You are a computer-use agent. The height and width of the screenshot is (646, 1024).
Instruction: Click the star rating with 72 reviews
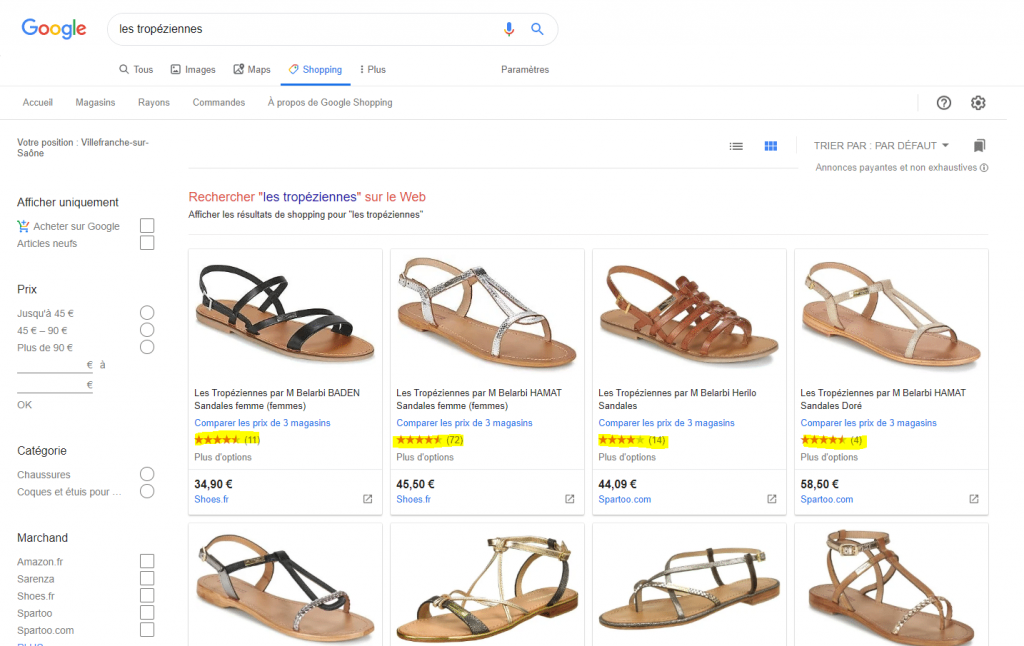coord(430,440)
